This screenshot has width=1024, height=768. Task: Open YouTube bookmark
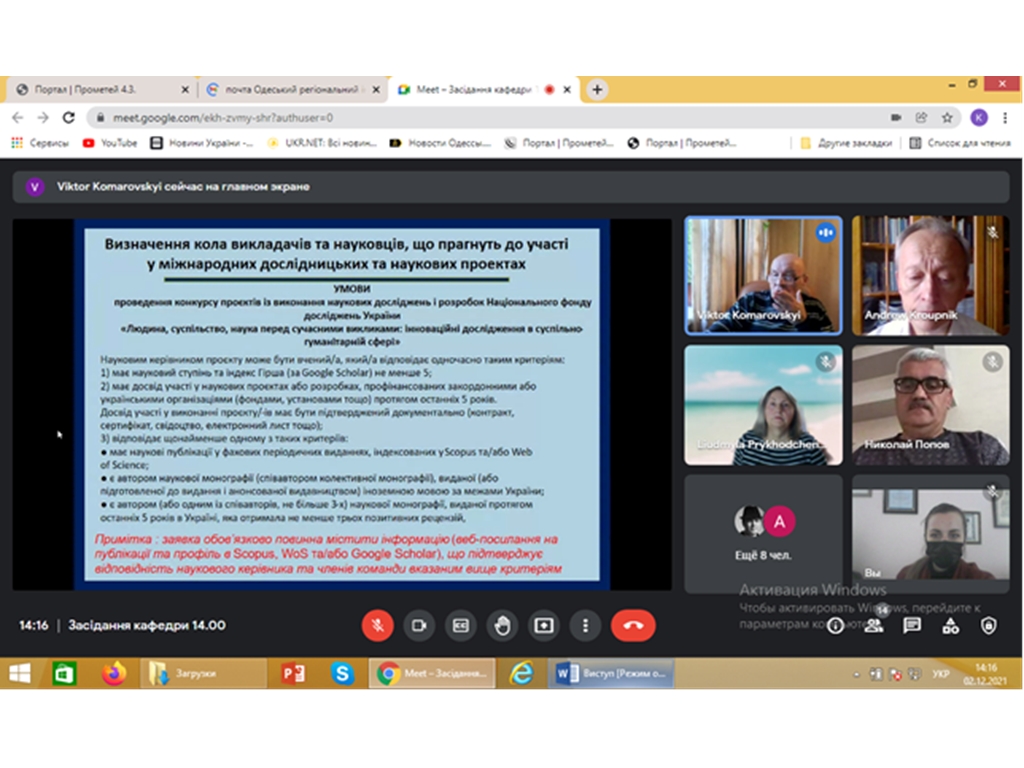(110, 143)
